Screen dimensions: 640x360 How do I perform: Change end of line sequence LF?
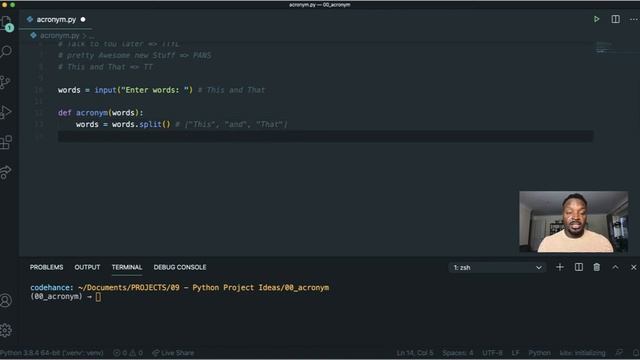pyautogui.click(x=516, y=353)
